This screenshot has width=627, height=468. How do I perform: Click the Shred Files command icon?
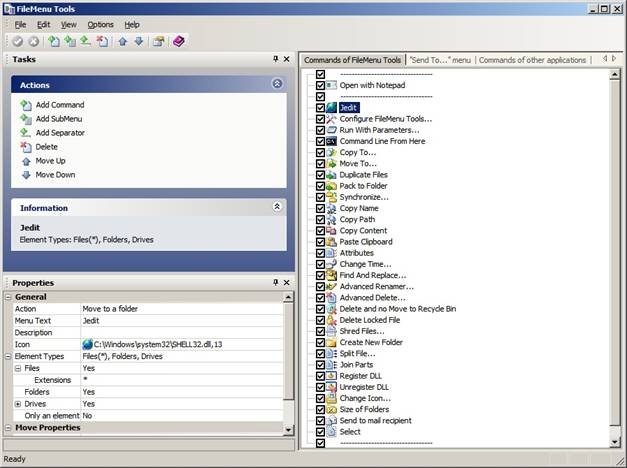click(x=331, y=331)
